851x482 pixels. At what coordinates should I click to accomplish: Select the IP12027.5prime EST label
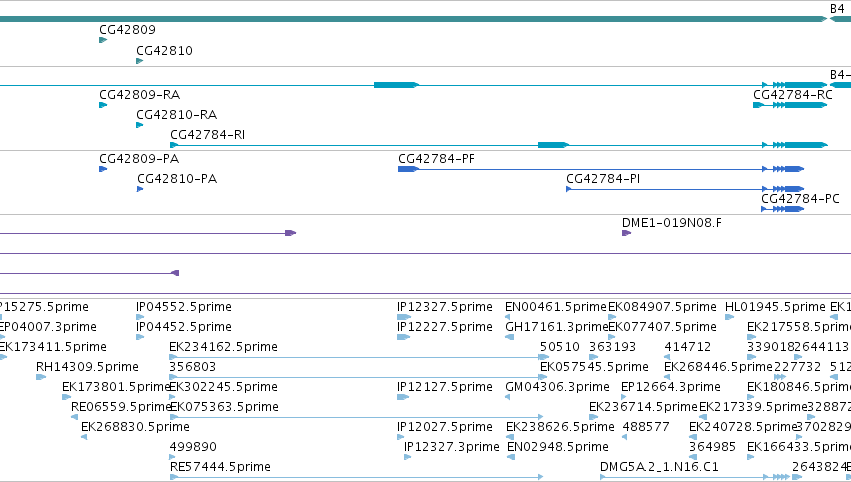pos(445,427)
